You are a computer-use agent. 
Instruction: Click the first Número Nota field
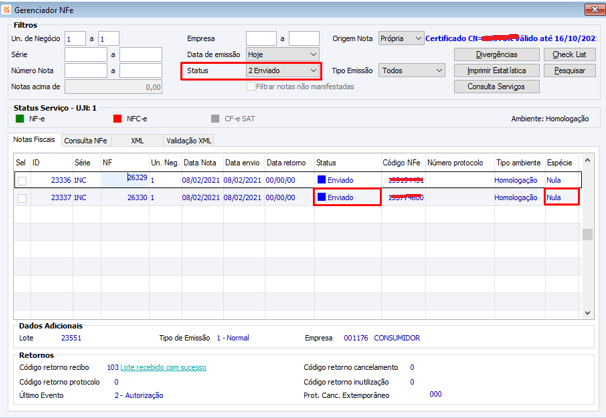tap(86, 70)
